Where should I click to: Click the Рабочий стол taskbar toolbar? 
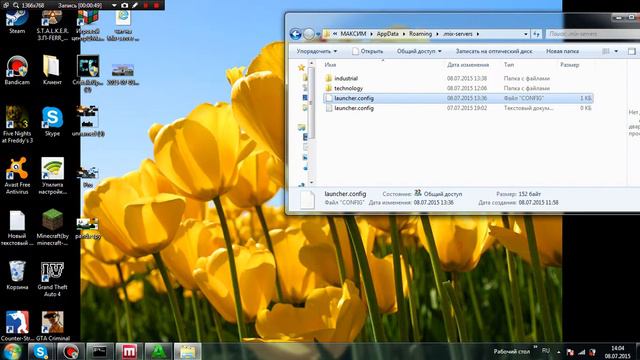(x=511, y=351)
